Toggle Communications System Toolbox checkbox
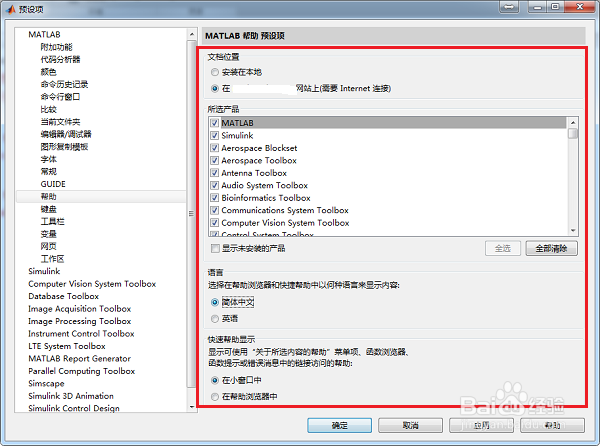 coord(215,210)
